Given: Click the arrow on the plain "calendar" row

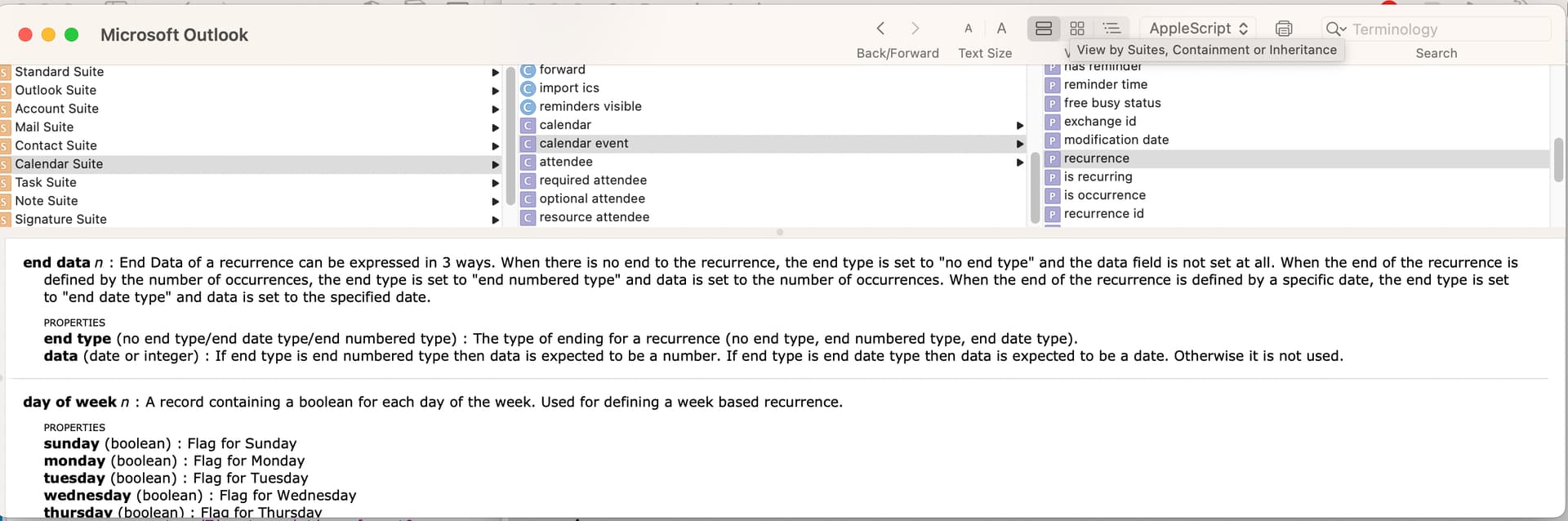Looking at the screenshot, I should [x=1019, y=126].
